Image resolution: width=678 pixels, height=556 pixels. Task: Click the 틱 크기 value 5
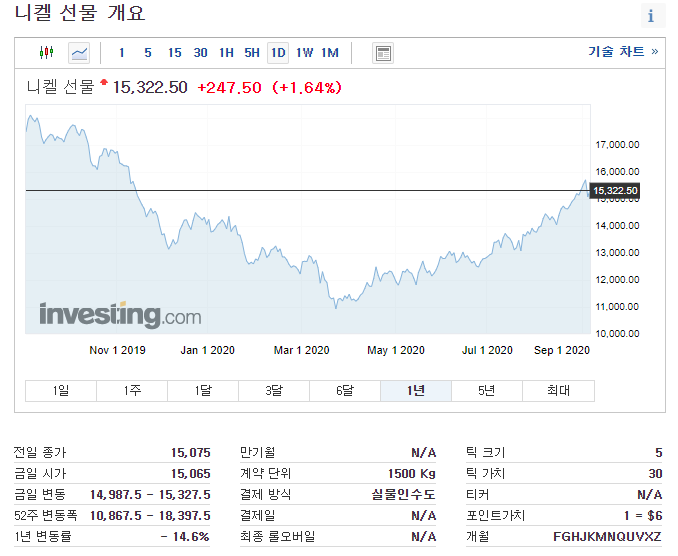pyautogui.click(x=659, y=453)
